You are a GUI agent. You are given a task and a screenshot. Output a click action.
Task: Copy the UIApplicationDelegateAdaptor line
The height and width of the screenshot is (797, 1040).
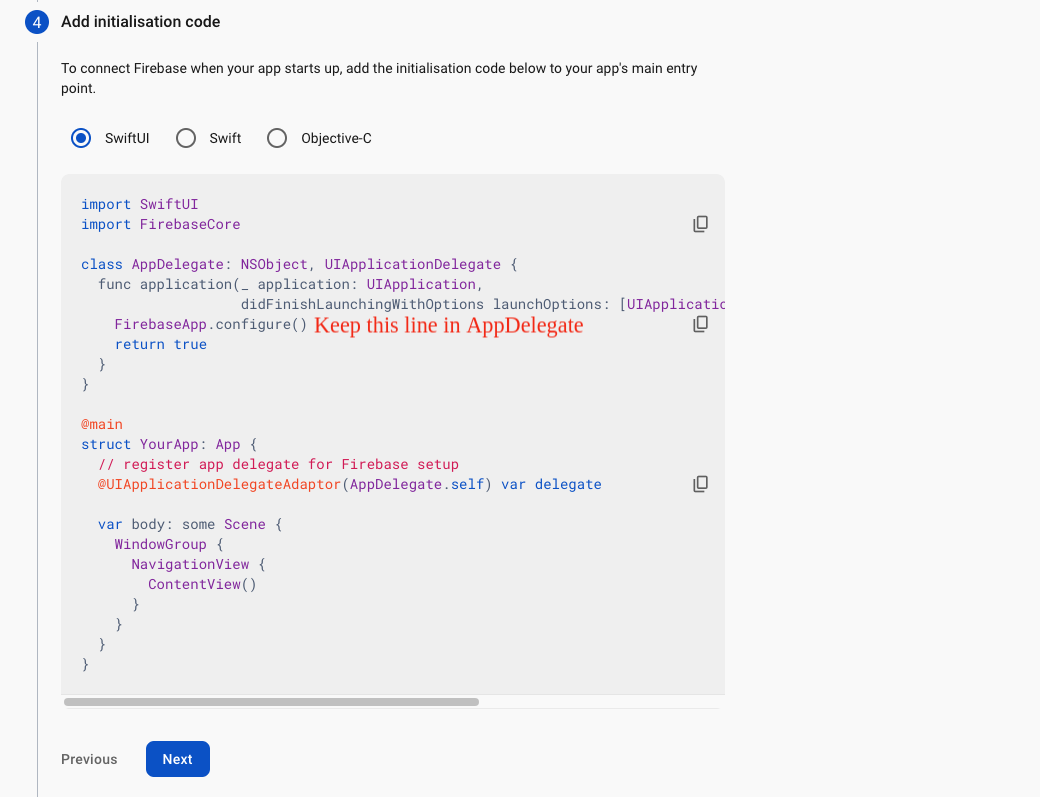tap(700, 484)
